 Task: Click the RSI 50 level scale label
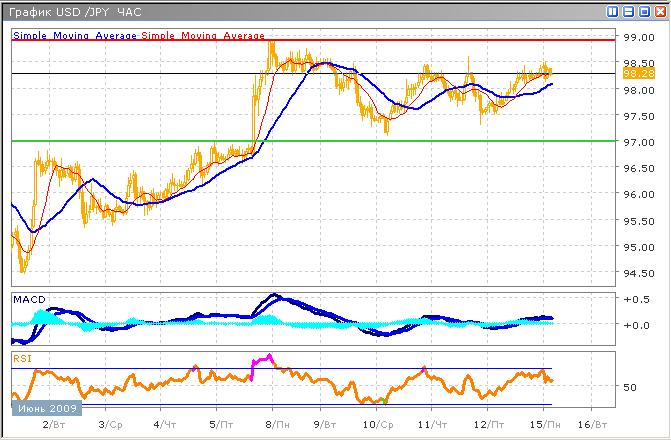tap(630, 387)
